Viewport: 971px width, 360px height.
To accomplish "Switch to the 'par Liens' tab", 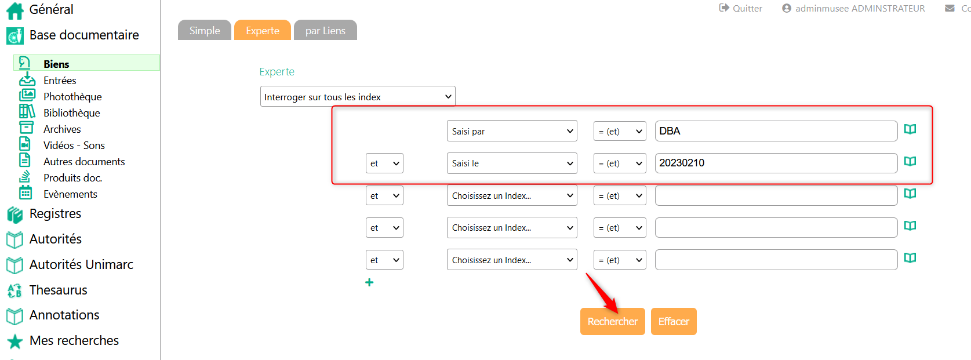I will (x=326, y=30).
